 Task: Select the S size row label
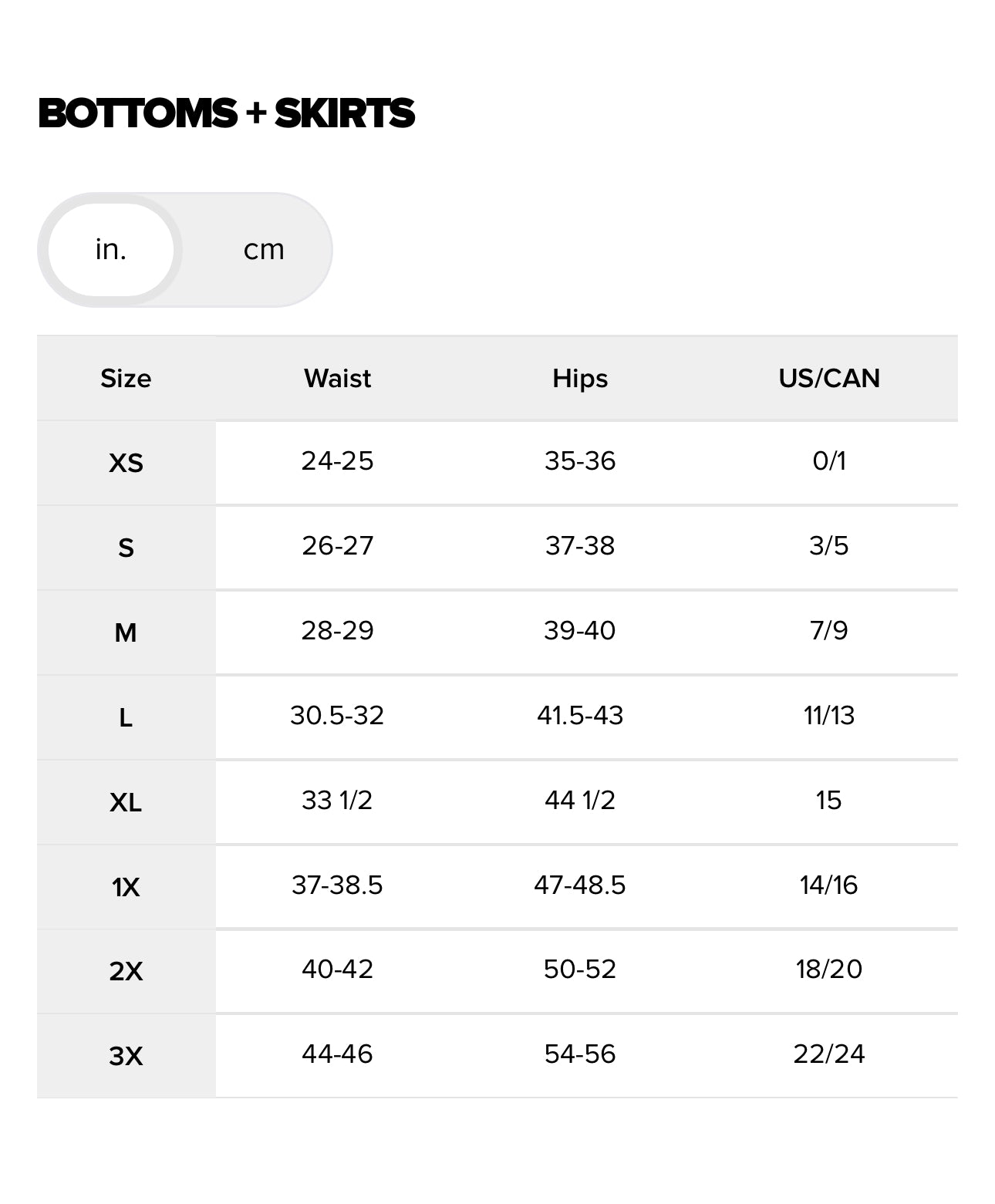click(x=126, y=548)
